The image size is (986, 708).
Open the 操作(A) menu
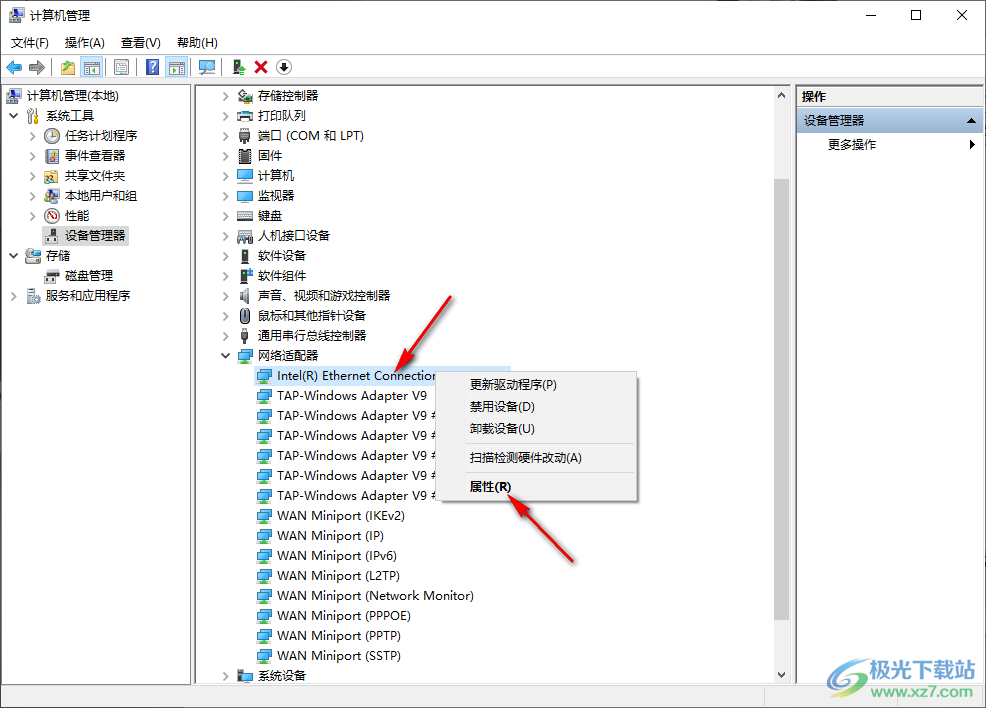pos(84,43)
